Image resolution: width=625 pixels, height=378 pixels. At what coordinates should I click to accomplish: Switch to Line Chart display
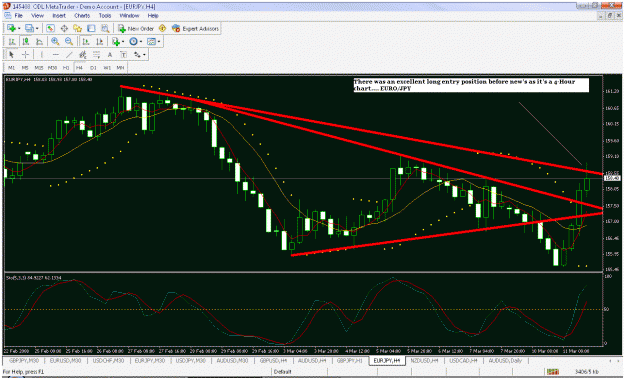(x=39, y=41)
